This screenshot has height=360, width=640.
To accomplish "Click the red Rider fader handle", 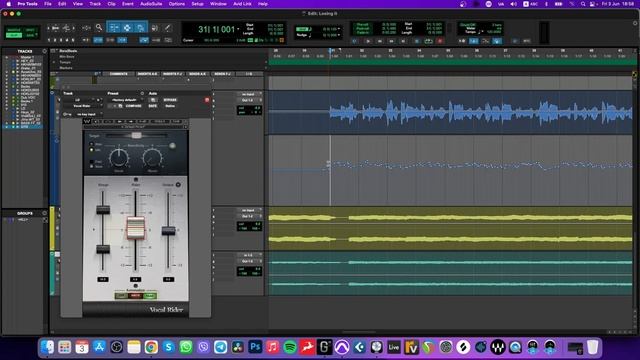I will (x=136, y=227).
